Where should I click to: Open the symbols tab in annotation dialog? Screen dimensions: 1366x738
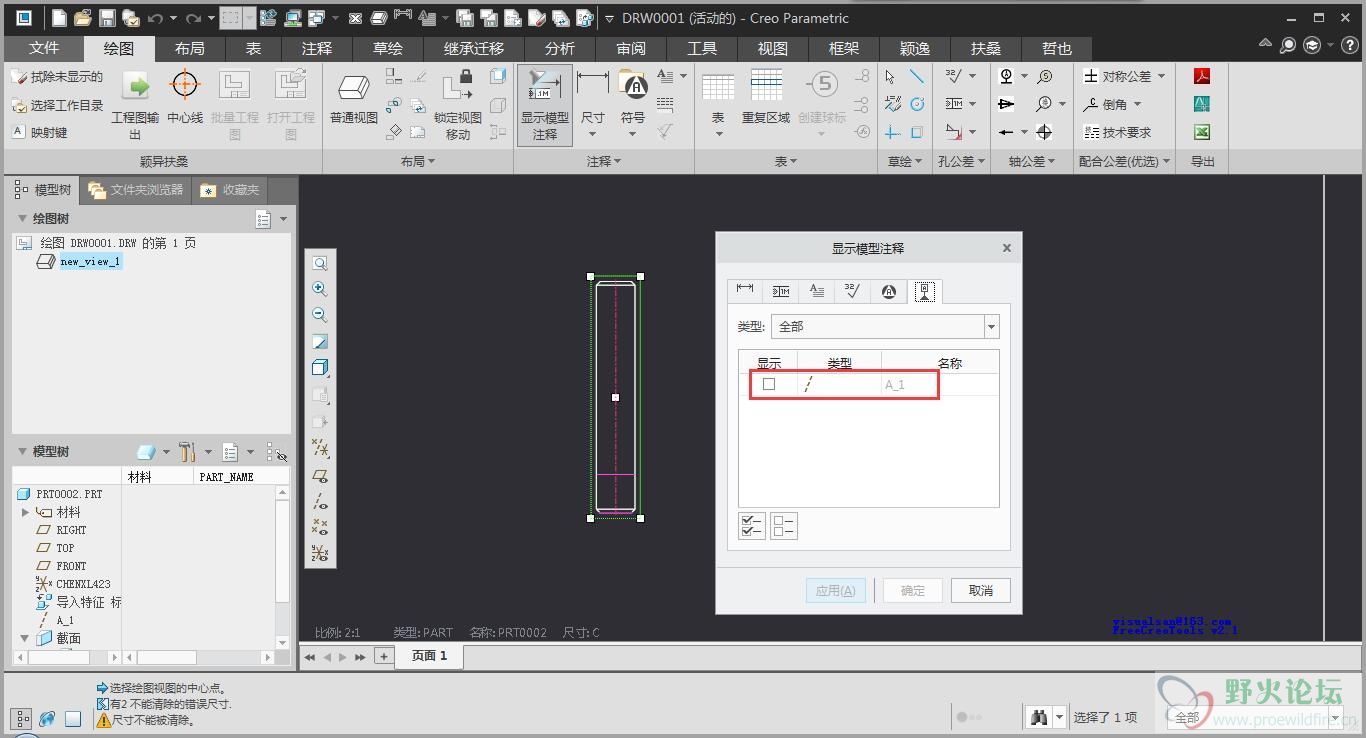(888, 291)
